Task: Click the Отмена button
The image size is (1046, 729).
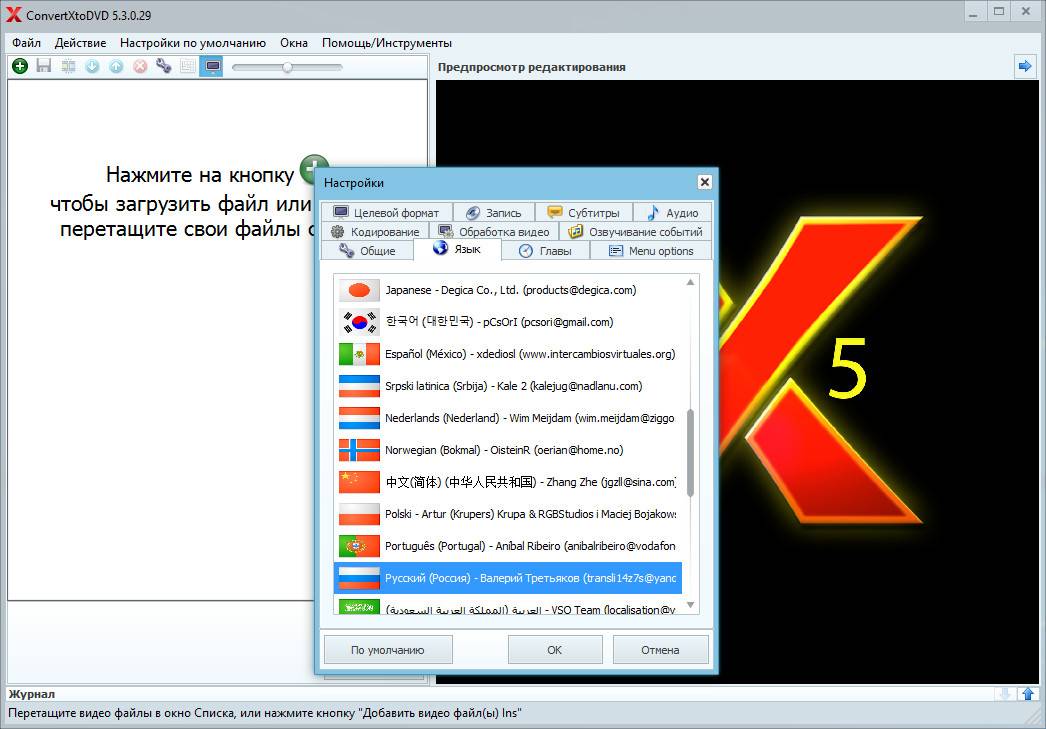Action: point(660,650)
